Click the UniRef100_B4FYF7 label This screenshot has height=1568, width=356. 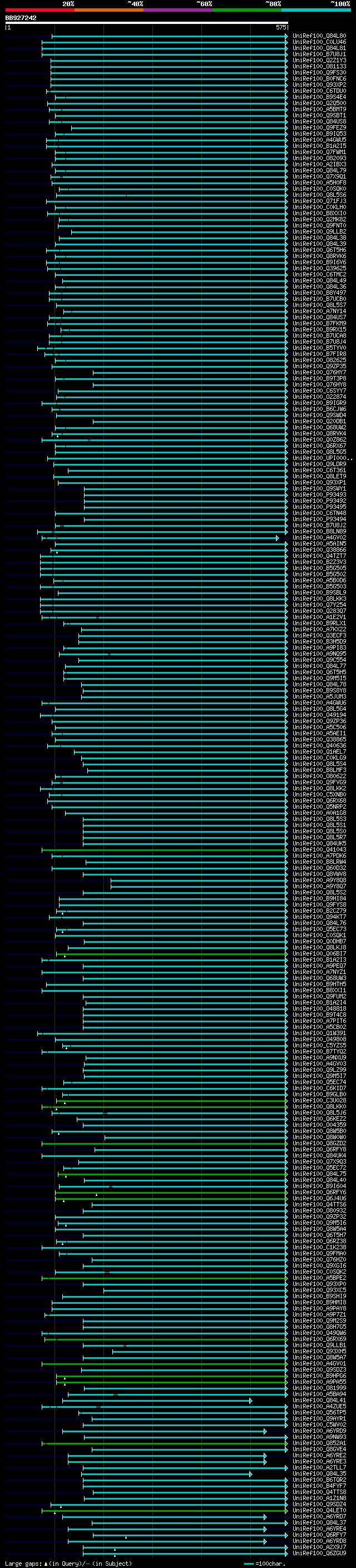(x=319, y=1486)
